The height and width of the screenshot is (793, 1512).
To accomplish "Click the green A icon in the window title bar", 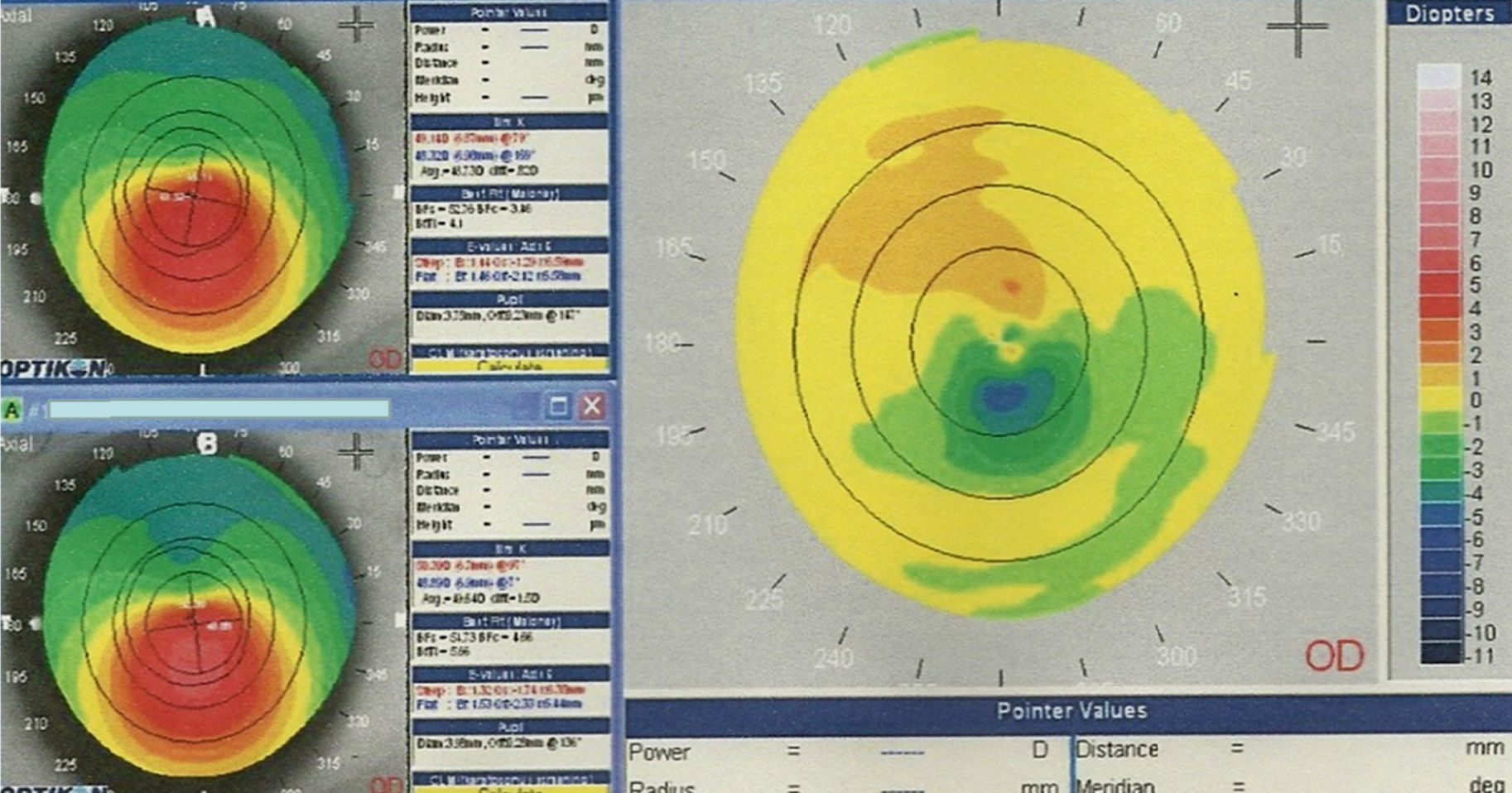I will [x=12, y=410].
